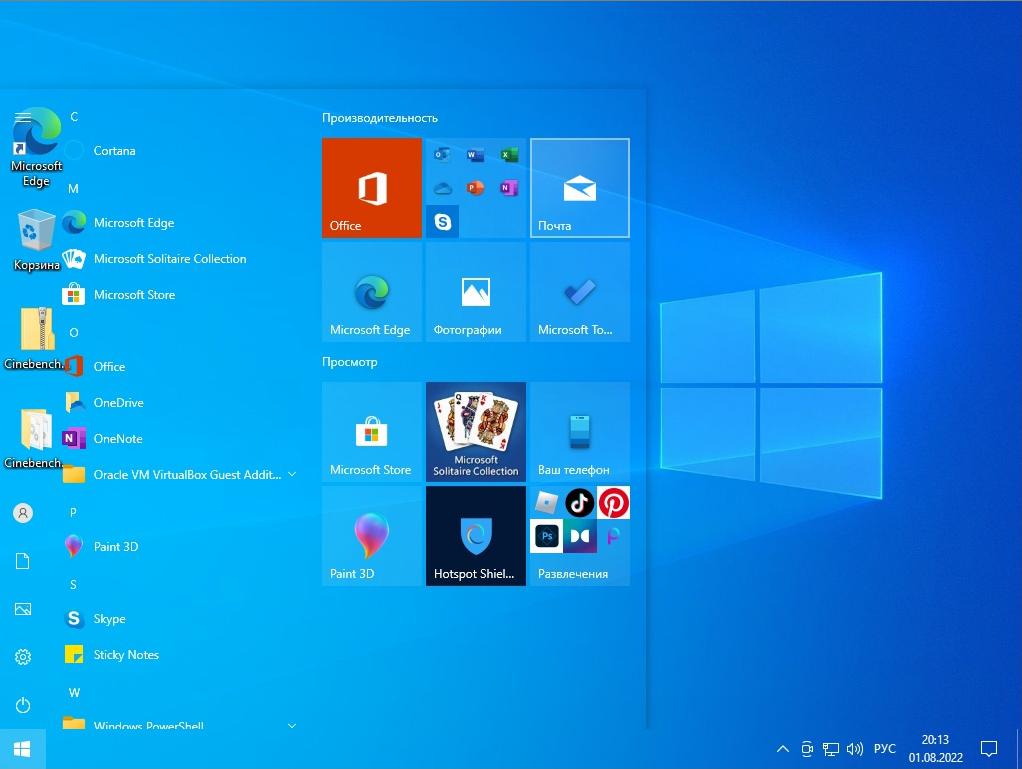Click the Dolby icon in Развлечения tile
1022x769 pixels.
pyautogui.click(x=579, y=536)
